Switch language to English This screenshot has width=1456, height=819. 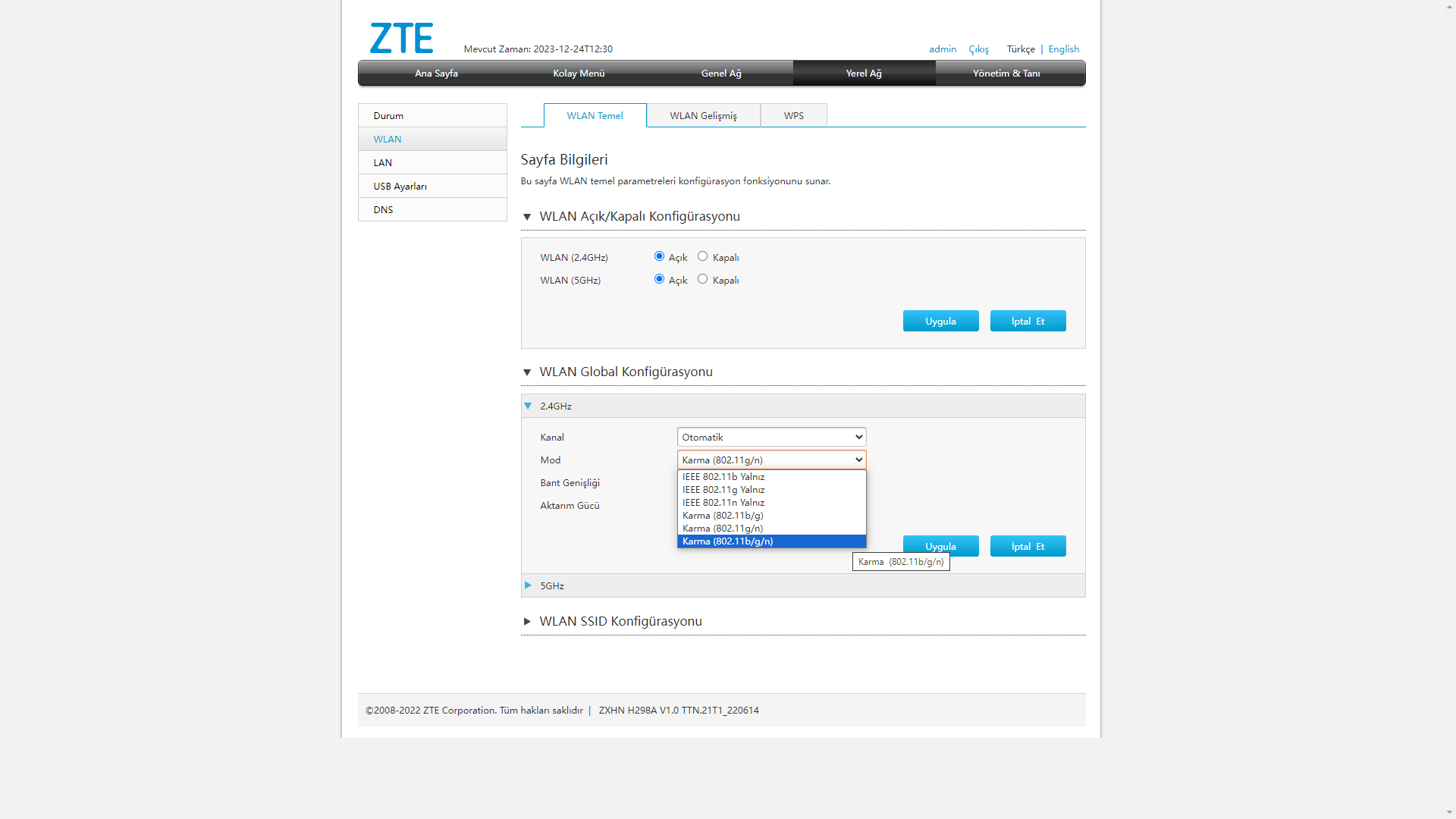click(x=1063, y=49)
